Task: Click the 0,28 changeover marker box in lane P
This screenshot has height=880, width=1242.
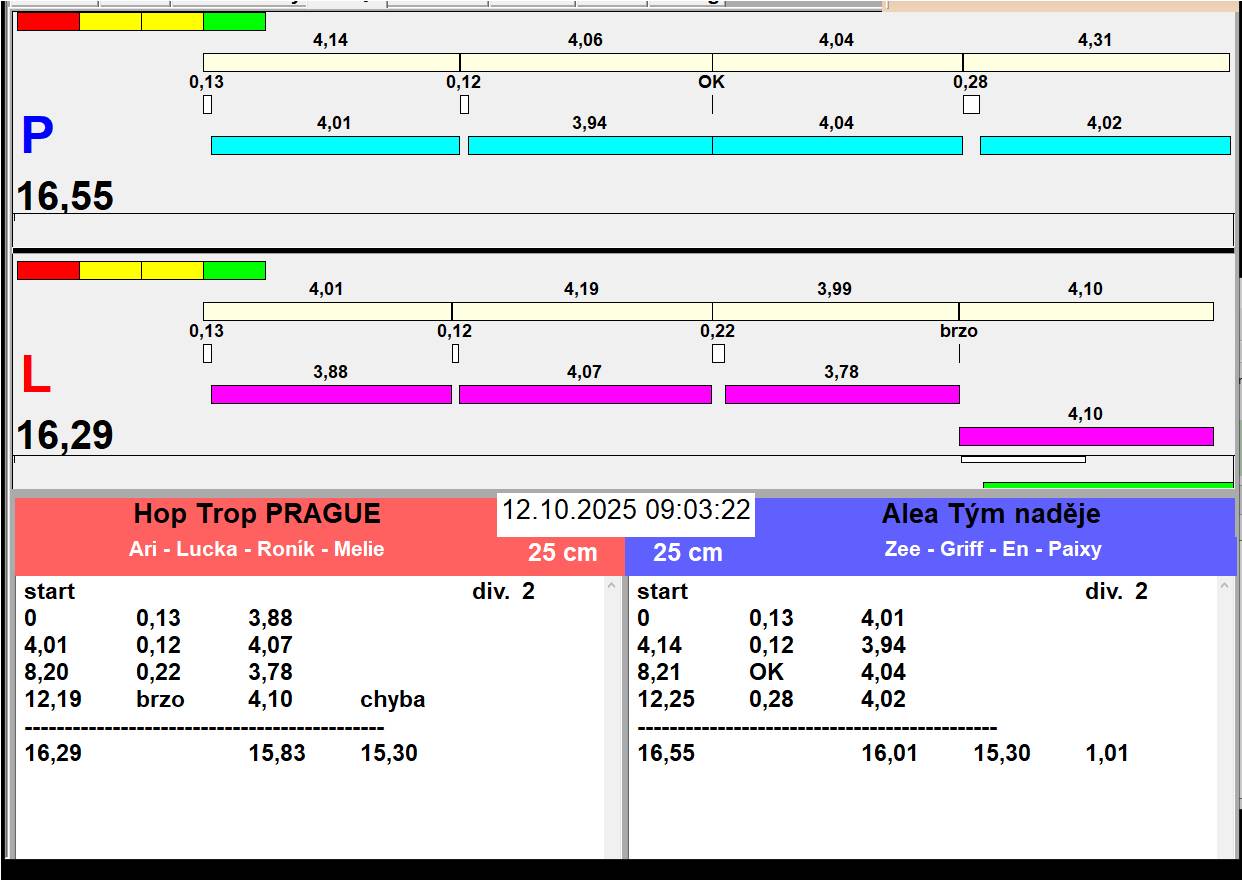Action: 971,104
